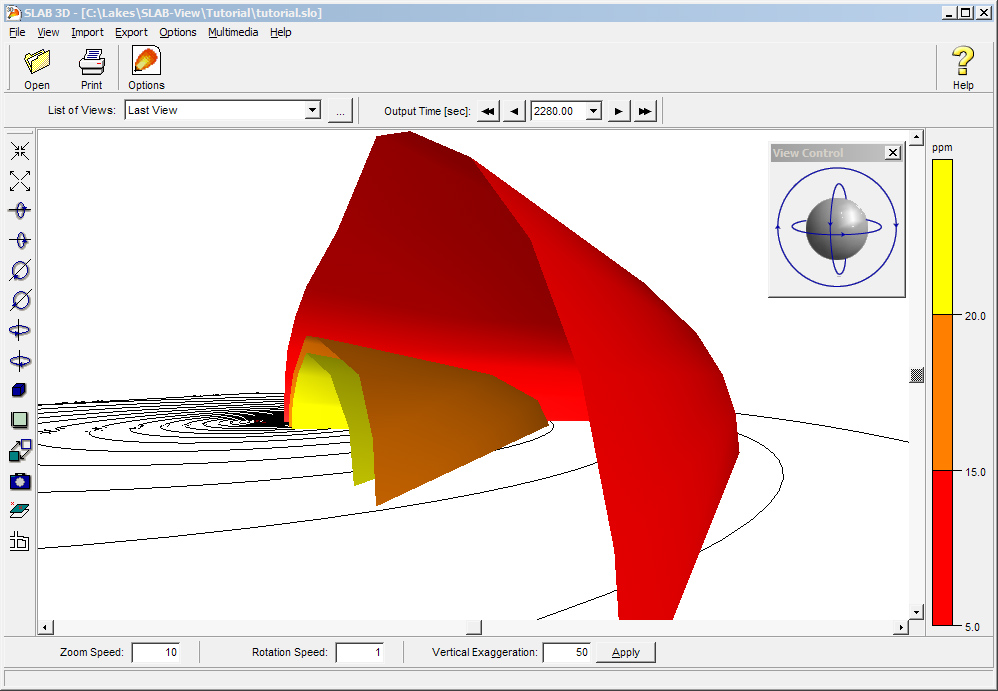Open the Options flame icon
The width and height of the screenshot is (998, 691).
click(146, 60)
